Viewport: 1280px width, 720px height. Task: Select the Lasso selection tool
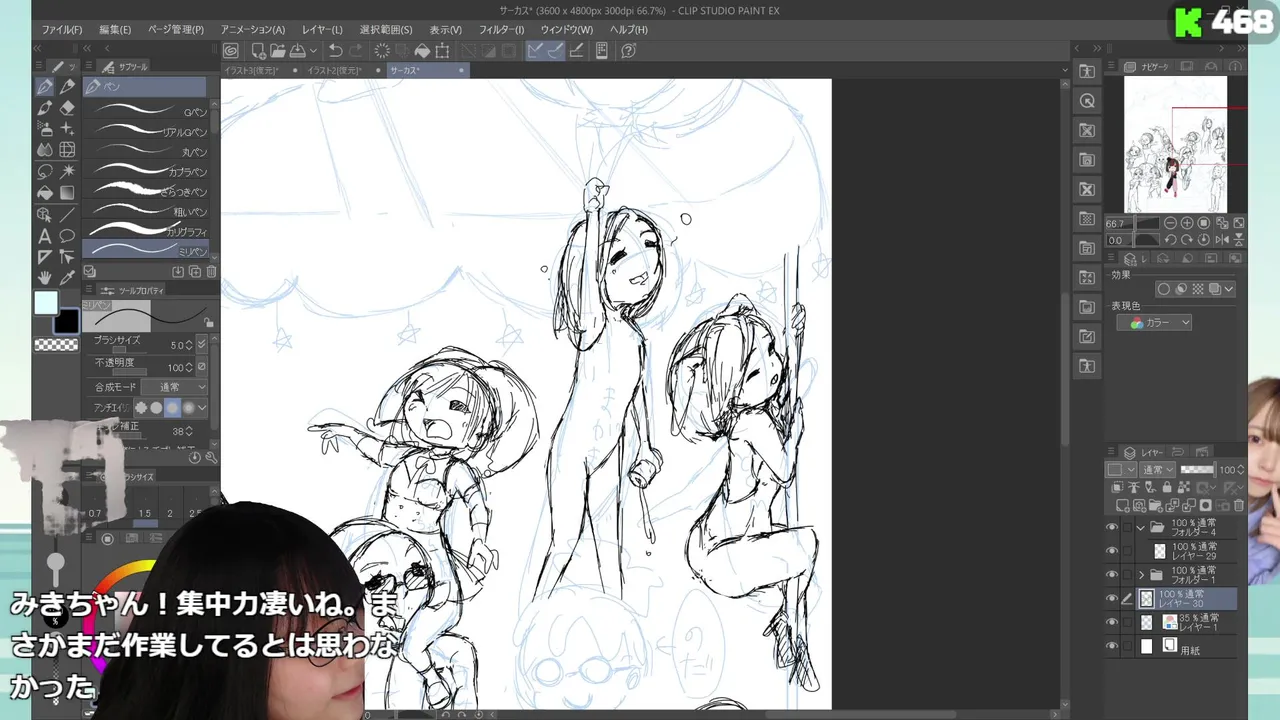45,171
